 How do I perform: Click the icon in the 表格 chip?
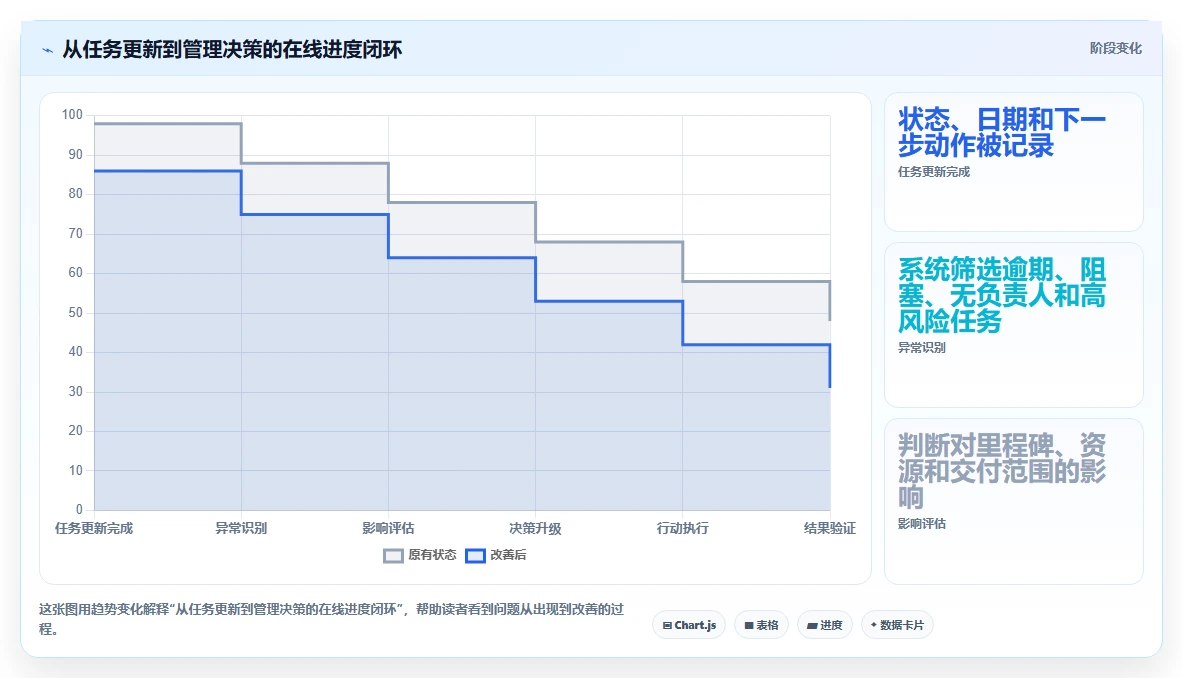coord(748,625)
